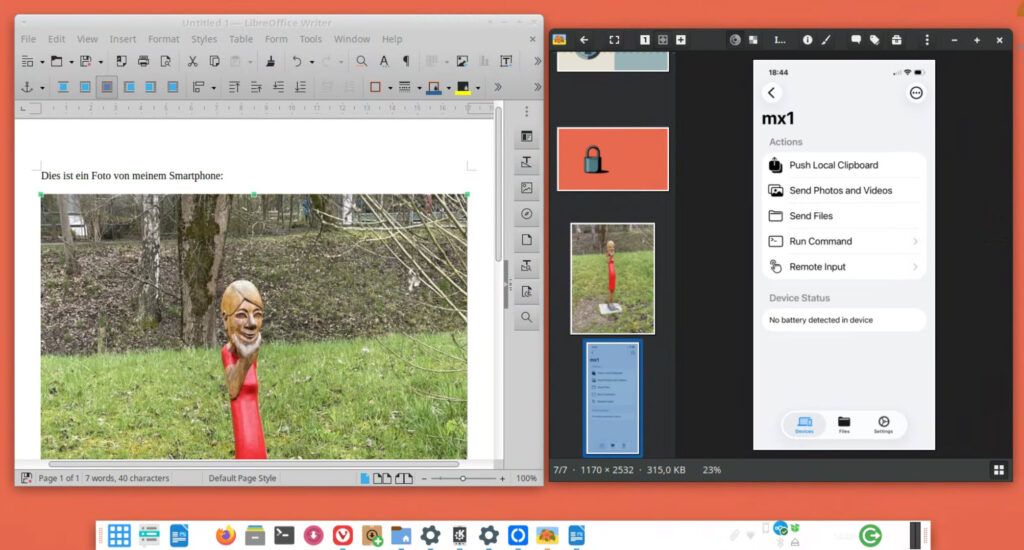Open the Insert menu

tap(123, 39)
